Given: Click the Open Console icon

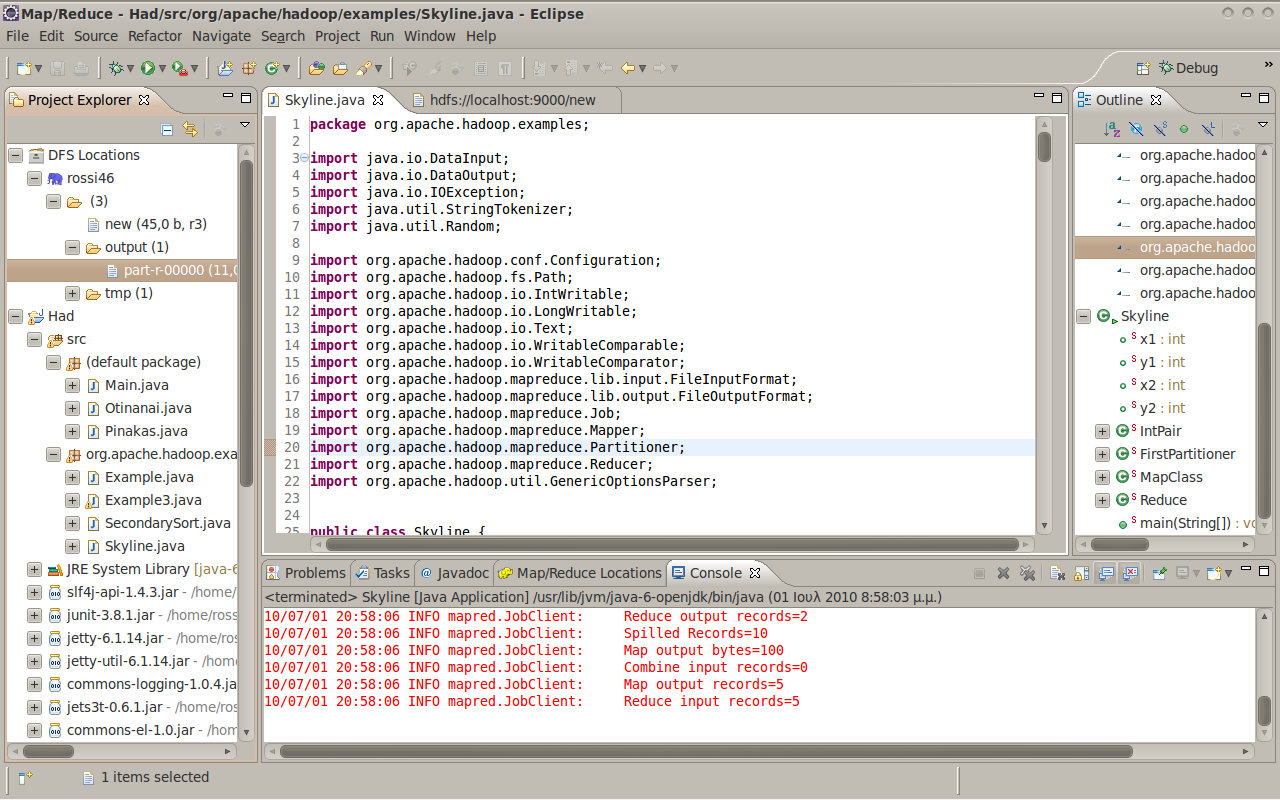Looking at the screenshot, I should 1214,573.
